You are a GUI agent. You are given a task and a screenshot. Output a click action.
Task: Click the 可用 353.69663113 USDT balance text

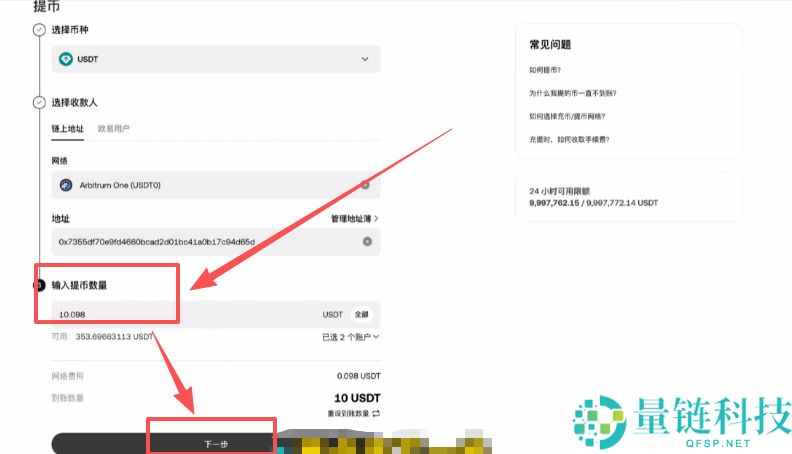(103, 337)
